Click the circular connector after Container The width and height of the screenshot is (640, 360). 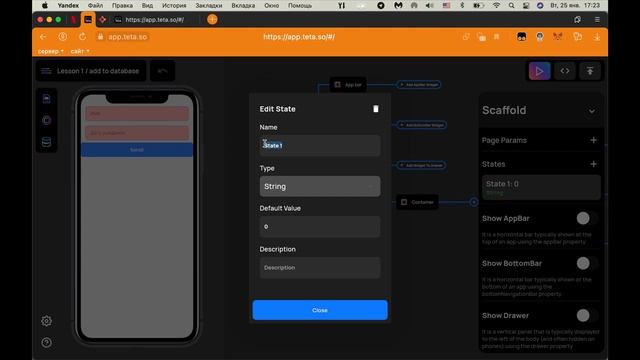473,202
